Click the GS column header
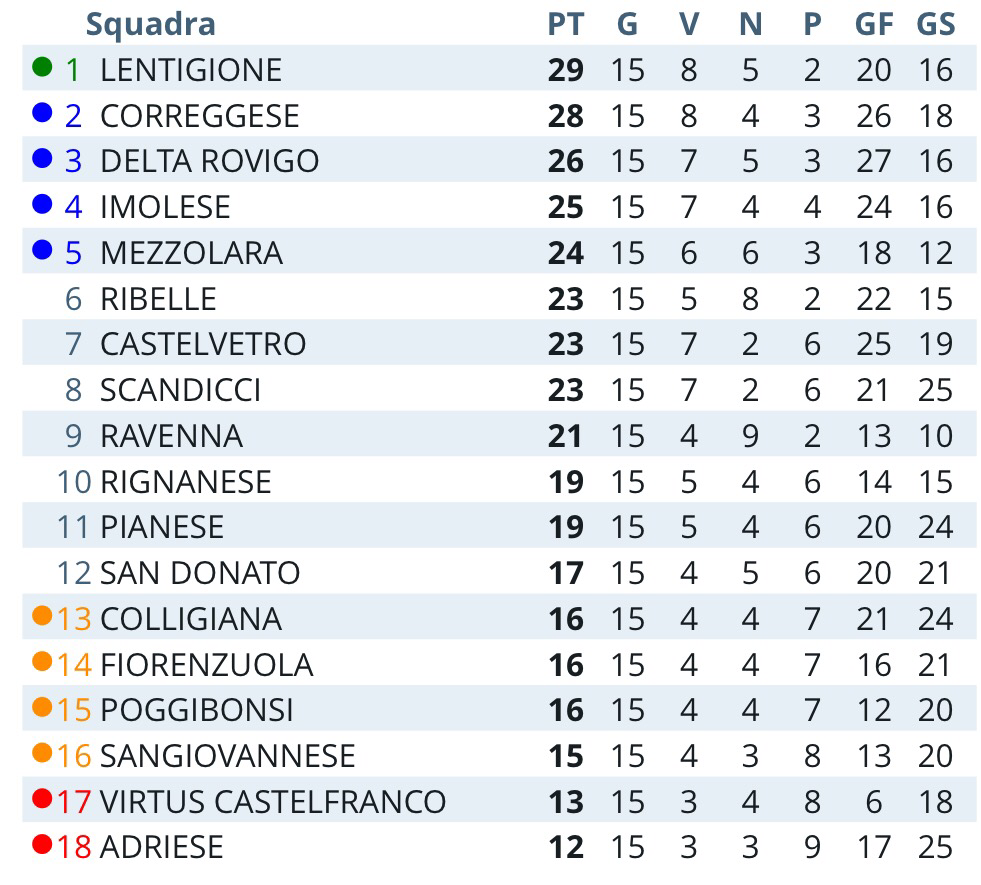This screenshot has width=981, height=885. click(936, 24)
